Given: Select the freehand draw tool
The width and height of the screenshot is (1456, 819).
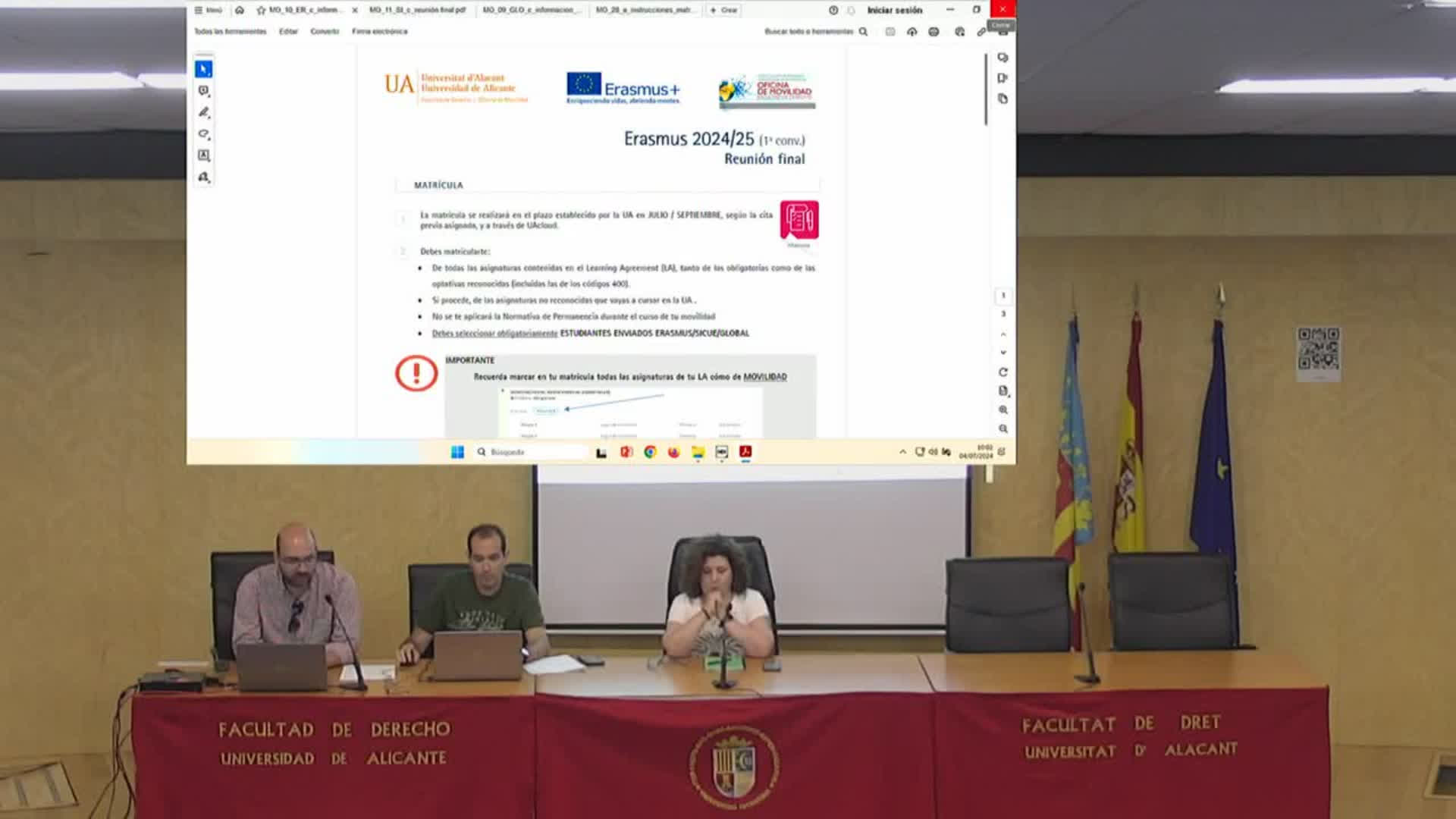Looking at the screenshot, I should (x=203, y=134).
